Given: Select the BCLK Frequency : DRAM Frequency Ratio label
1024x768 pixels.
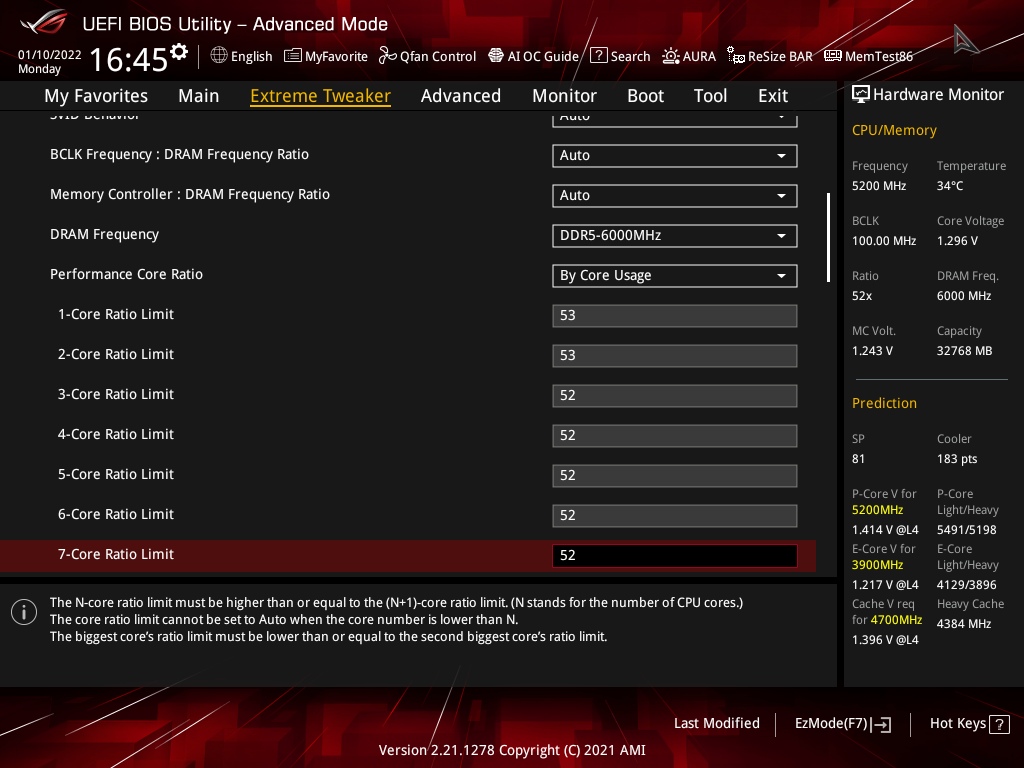Looking at the screenshot, I should (x=180, y=154).
